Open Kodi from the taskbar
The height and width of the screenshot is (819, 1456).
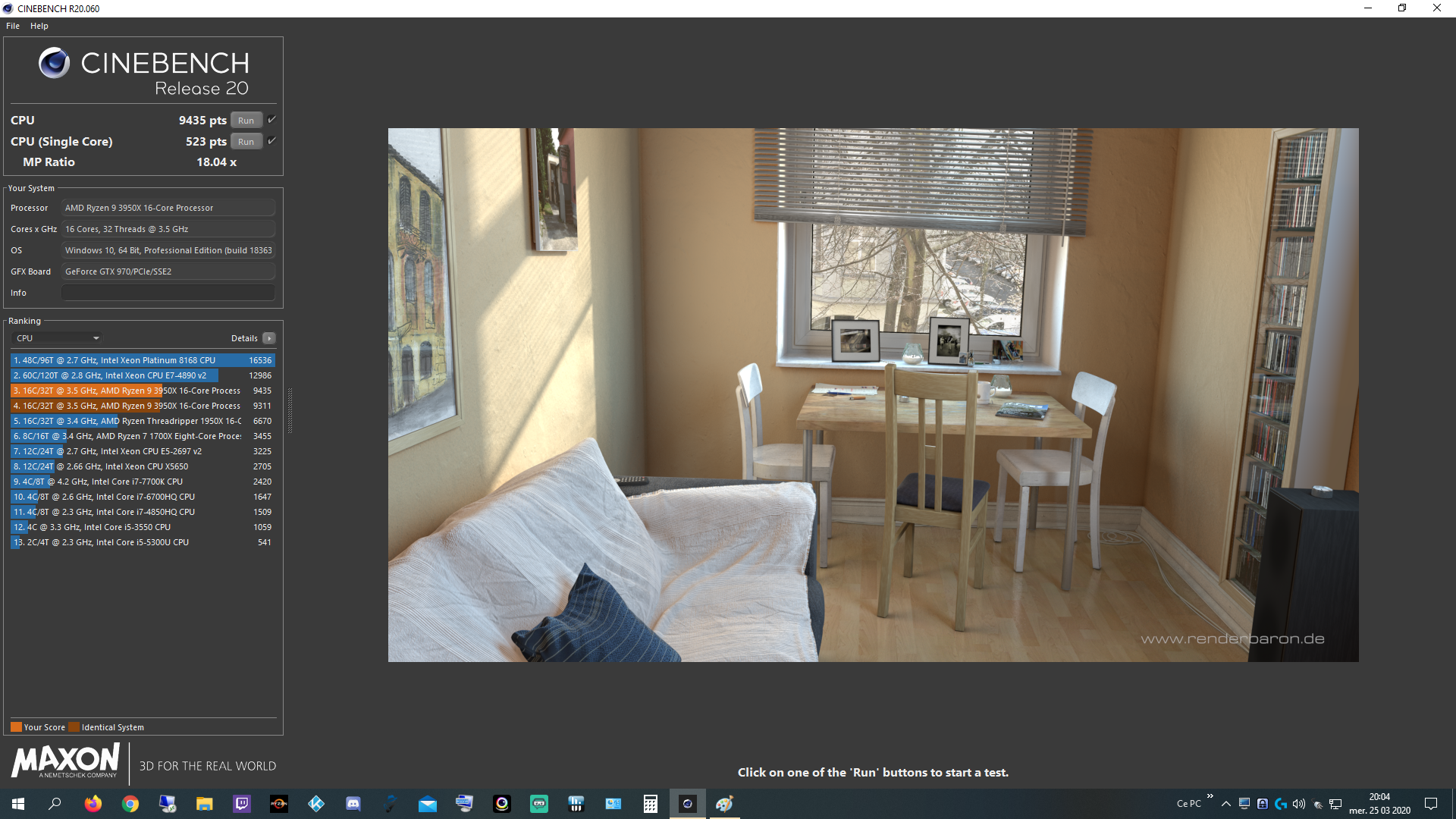click(x=316, y=804)
